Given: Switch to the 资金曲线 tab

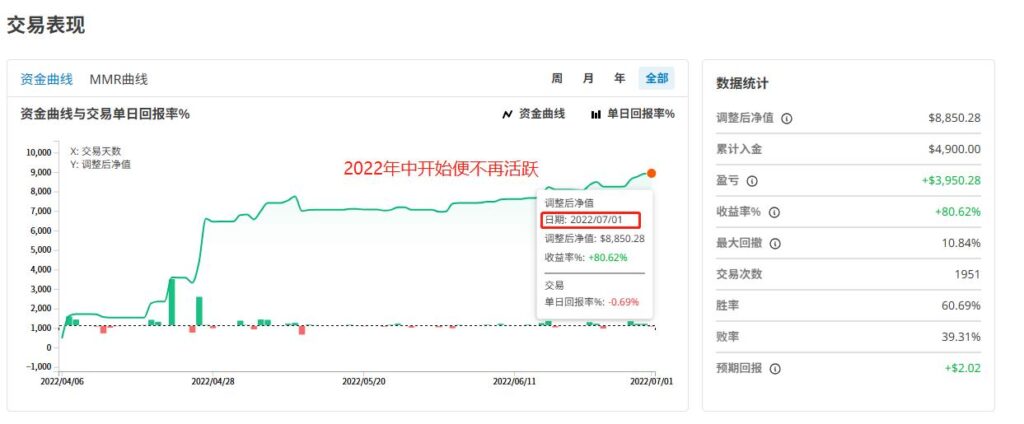Looking at the screenshot, I should 46,79.
